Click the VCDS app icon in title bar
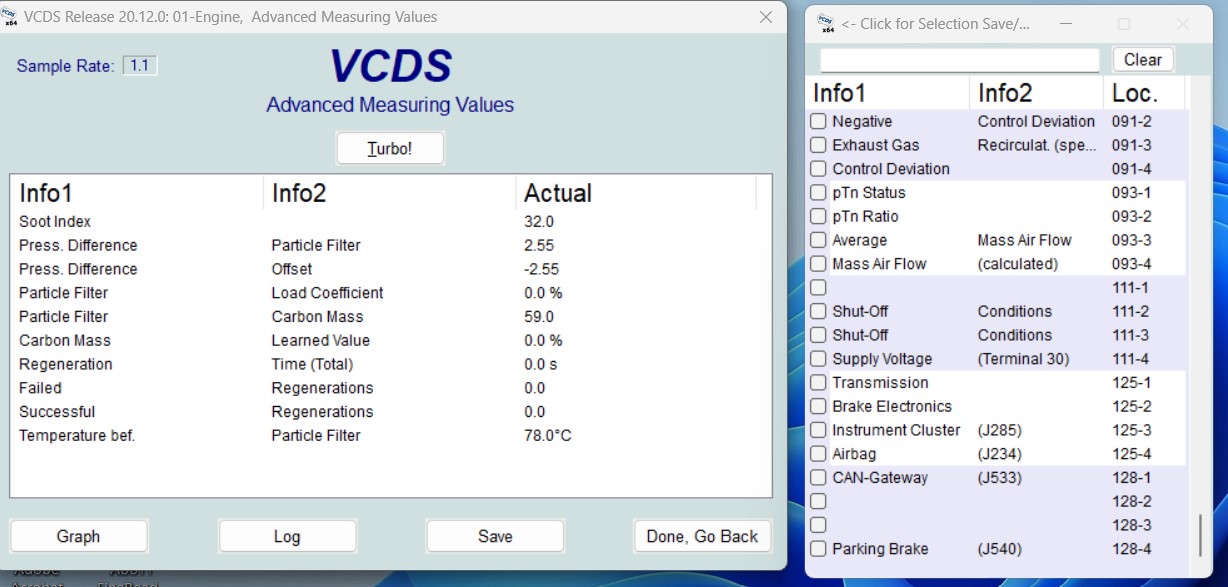1228x587 pixels. [x=11, y=17]
